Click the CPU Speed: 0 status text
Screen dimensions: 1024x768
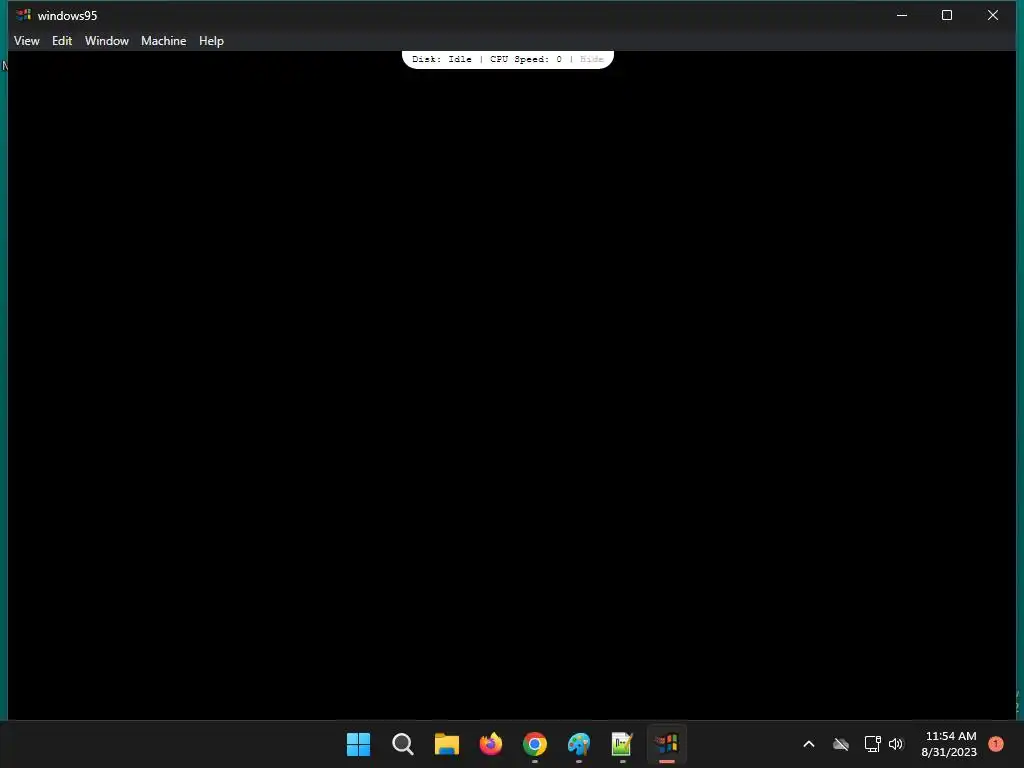[526, 59]
